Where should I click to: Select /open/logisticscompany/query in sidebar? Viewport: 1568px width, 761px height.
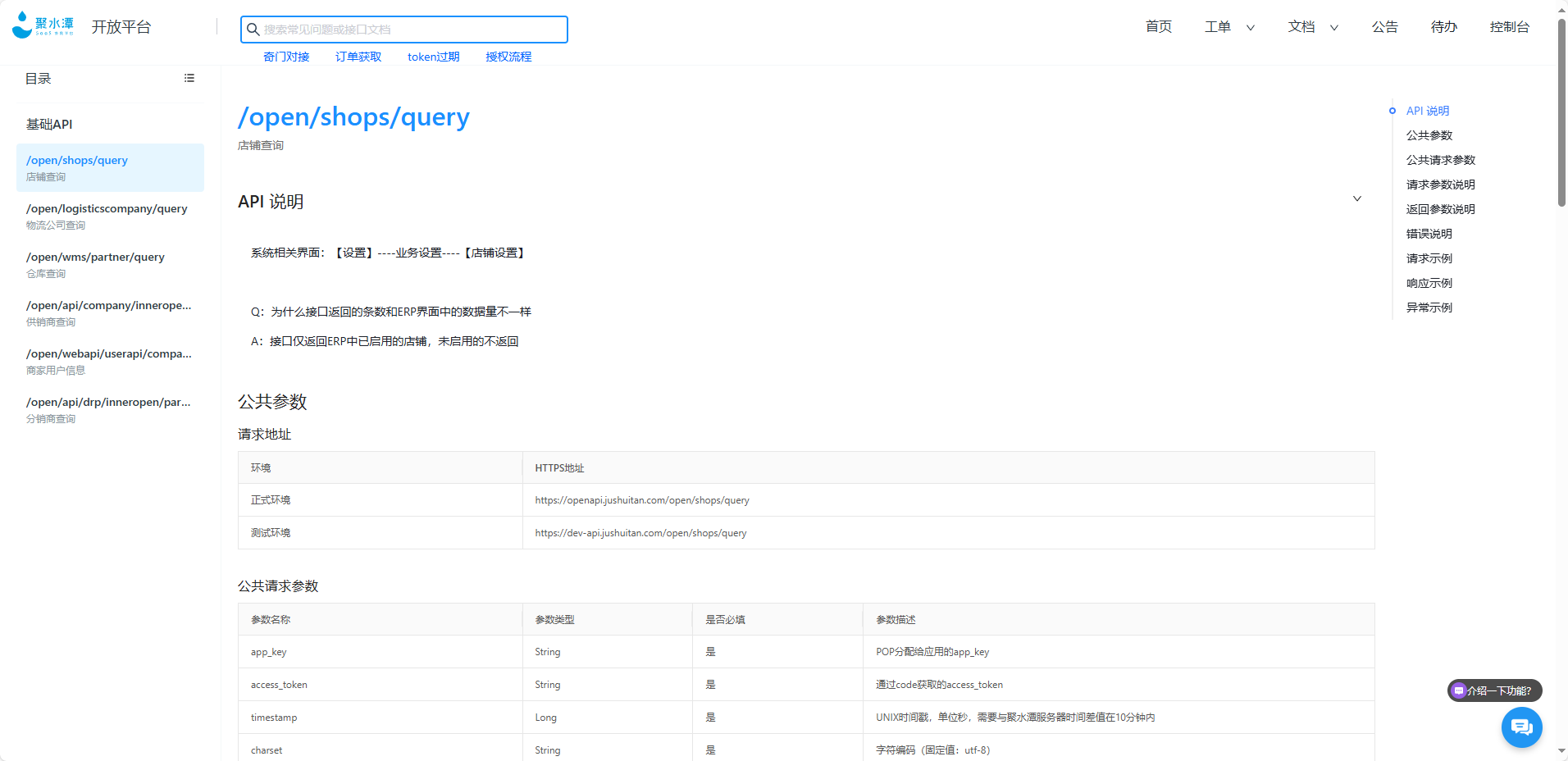point(107,216)
